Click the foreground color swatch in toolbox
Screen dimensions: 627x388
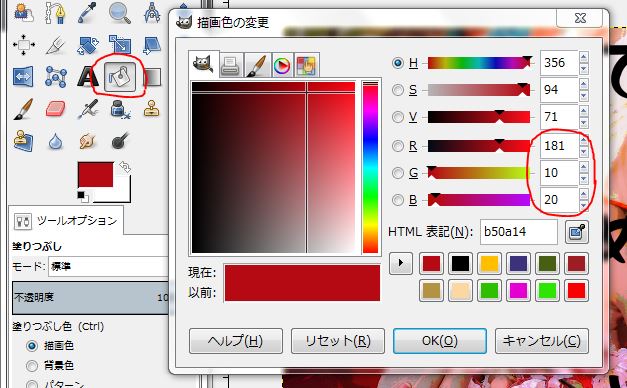click(96, 174)
